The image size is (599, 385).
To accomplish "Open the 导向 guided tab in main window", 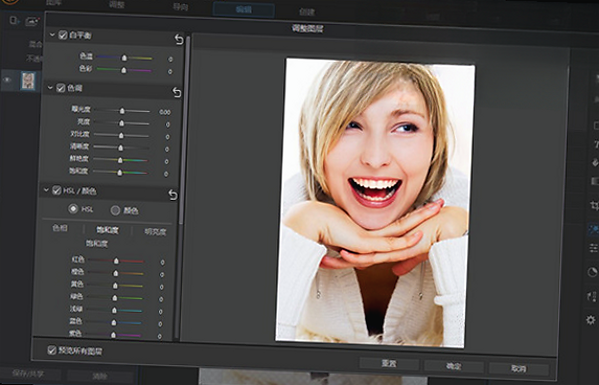I will [180, 7].
